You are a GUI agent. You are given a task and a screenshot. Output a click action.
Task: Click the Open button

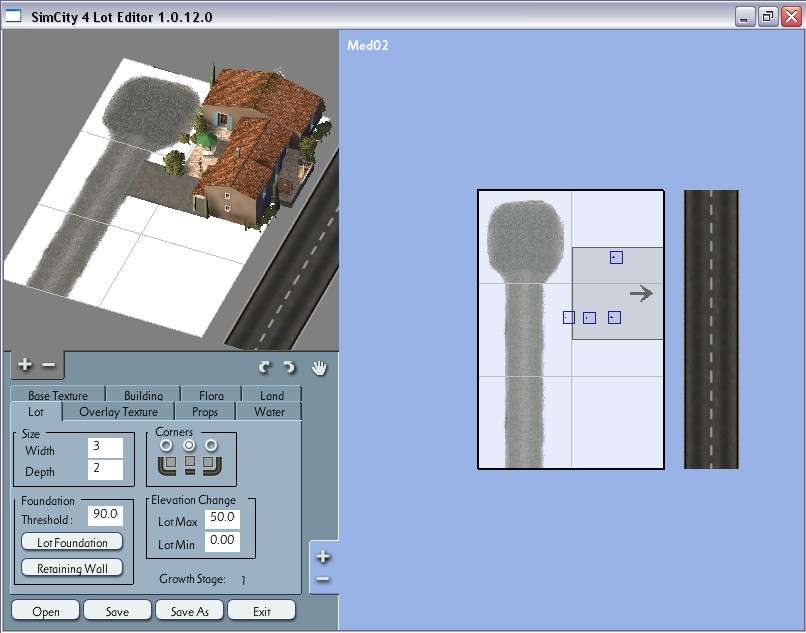pyautogui.click(x=45, y=611)
